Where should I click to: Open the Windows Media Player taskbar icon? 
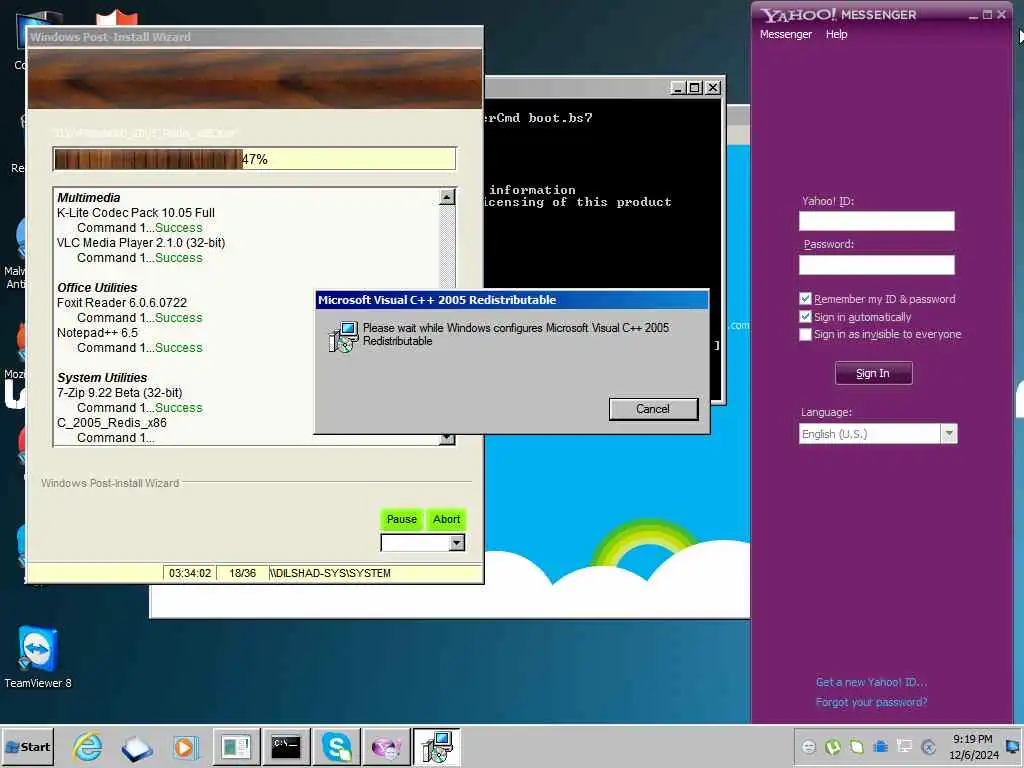tap(184, 746)
